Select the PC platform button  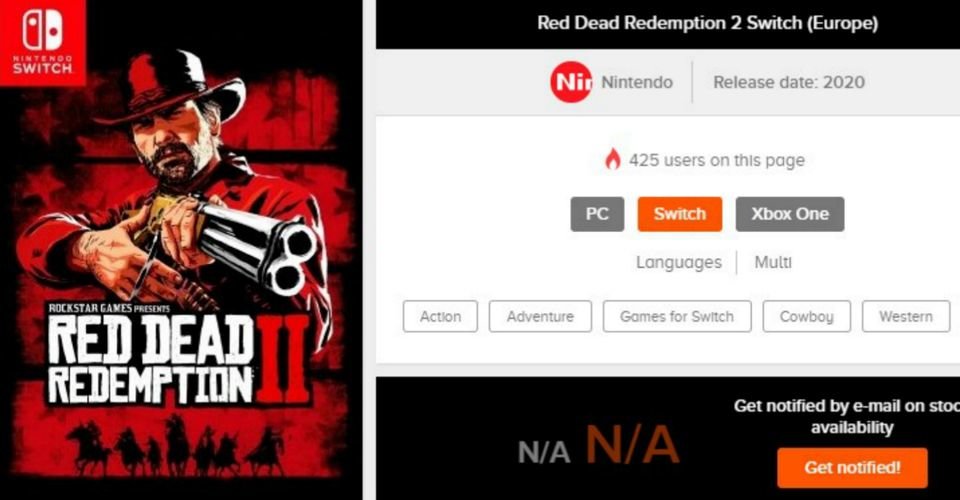pos(597,214)
